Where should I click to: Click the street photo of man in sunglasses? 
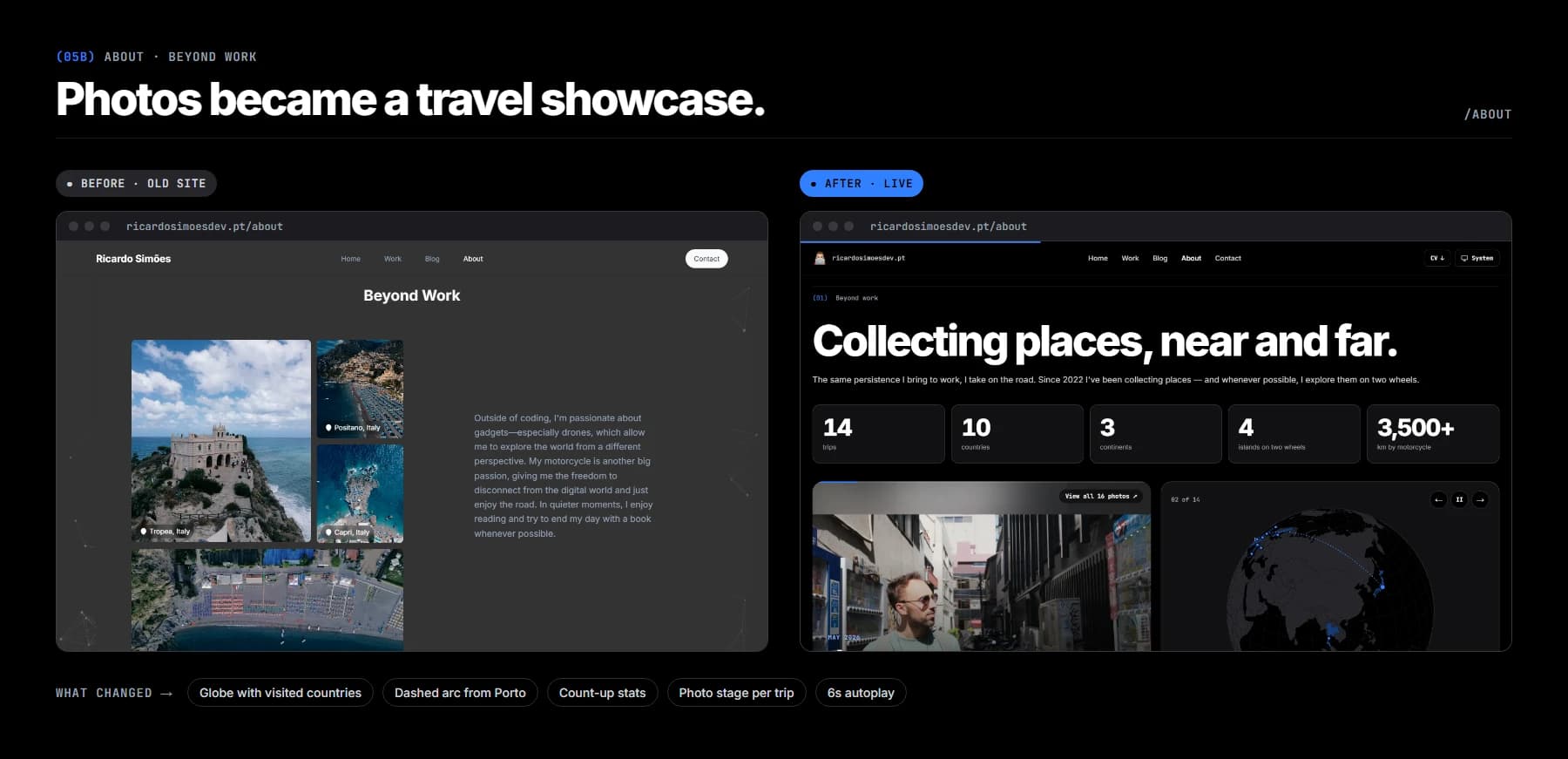pos(981,566)
